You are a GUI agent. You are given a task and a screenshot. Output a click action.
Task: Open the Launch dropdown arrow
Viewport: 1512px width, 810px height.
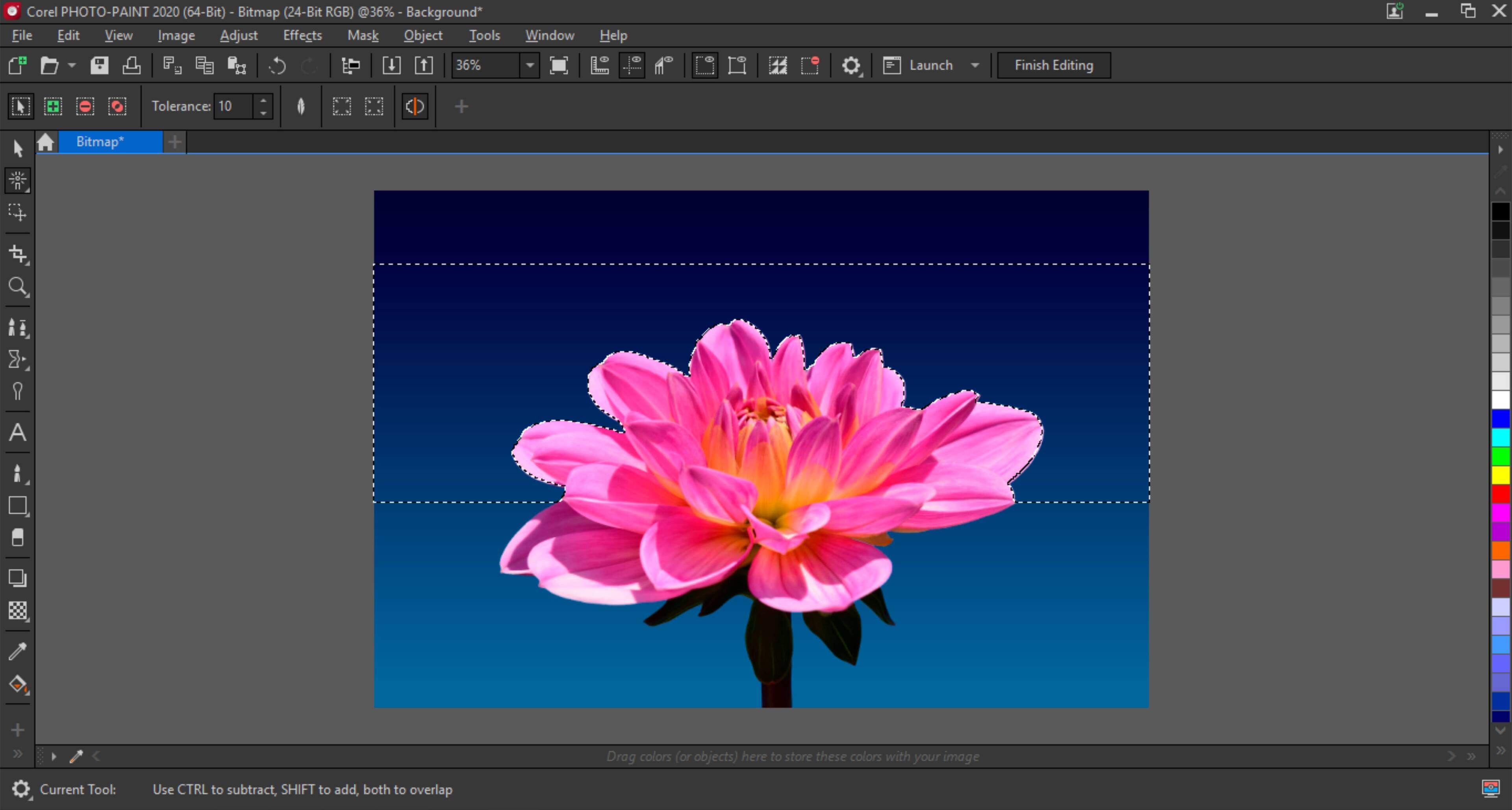click(975, 65)
